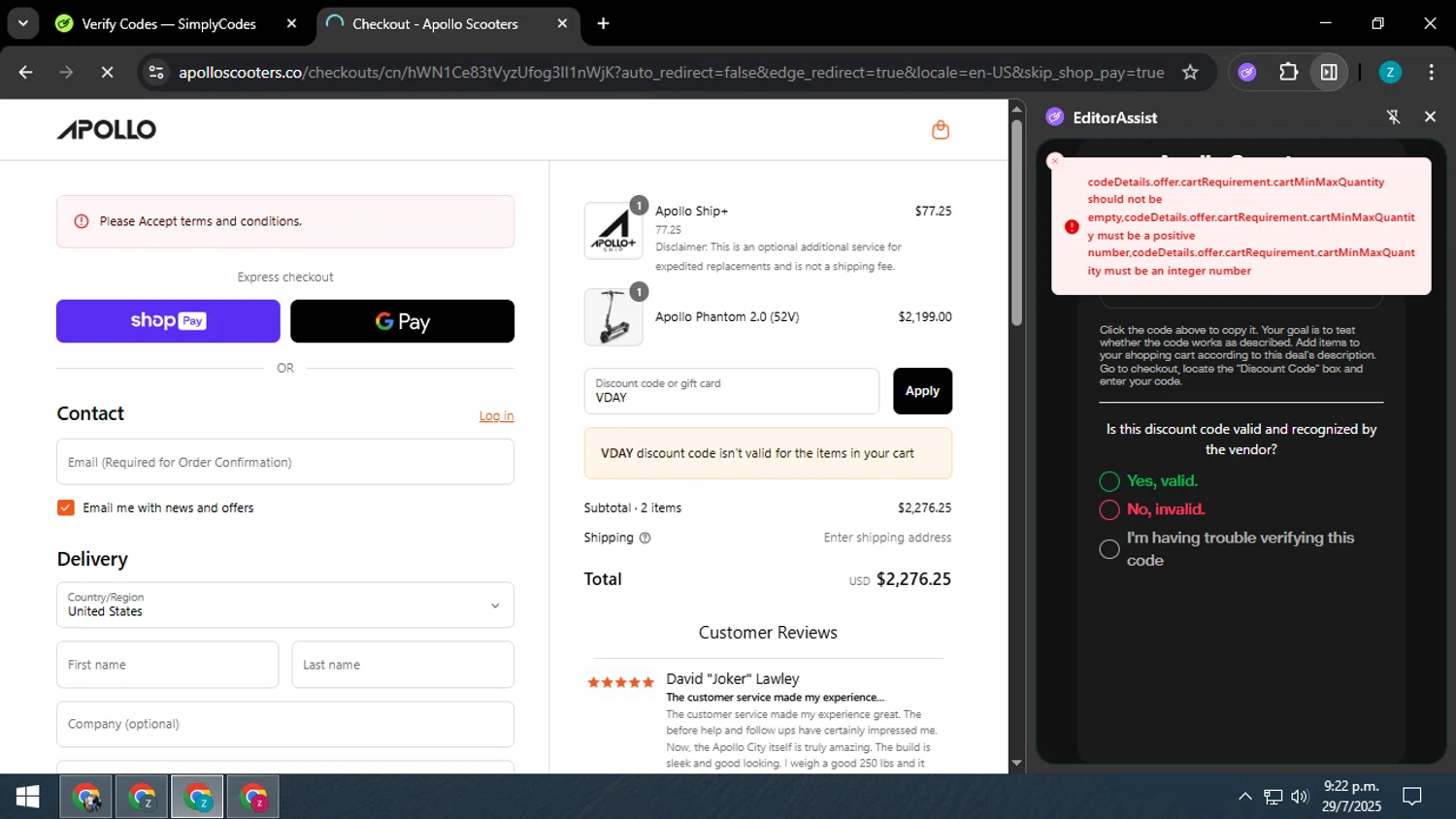Open the network status tray icon
This screenshot has height=819, width=1456.
[1273, 797]
